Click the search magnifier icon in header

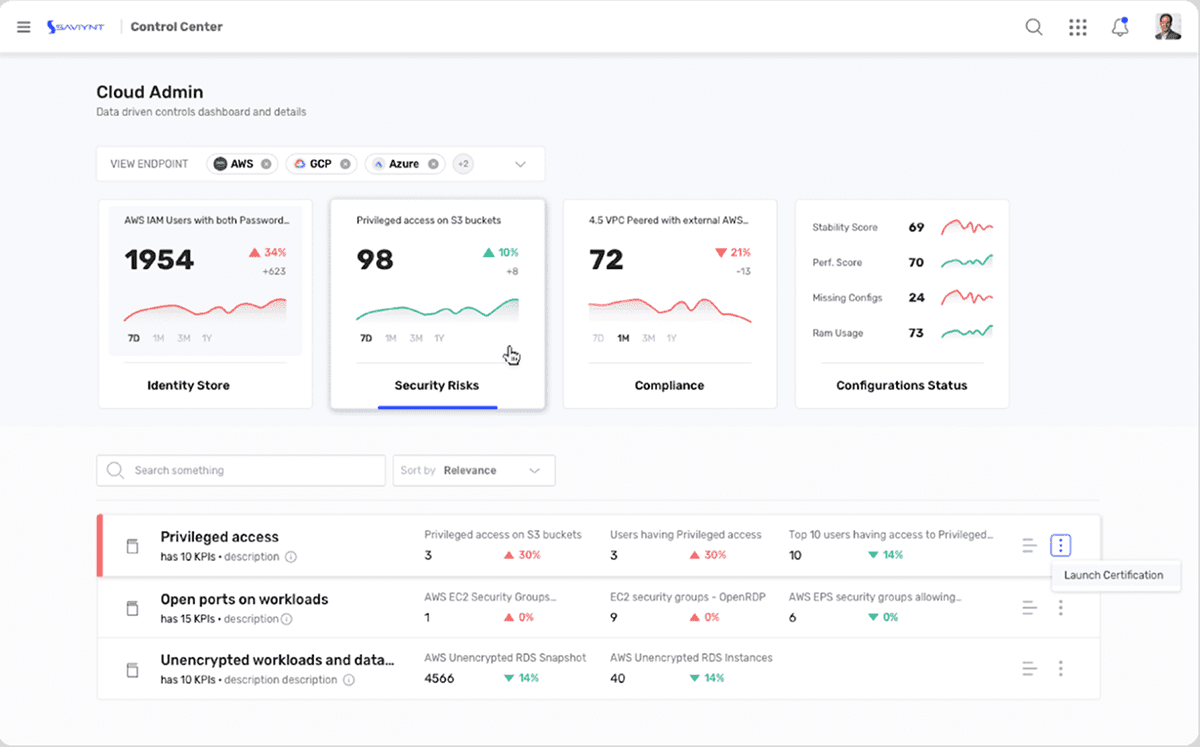click(x=1034, y=27)
